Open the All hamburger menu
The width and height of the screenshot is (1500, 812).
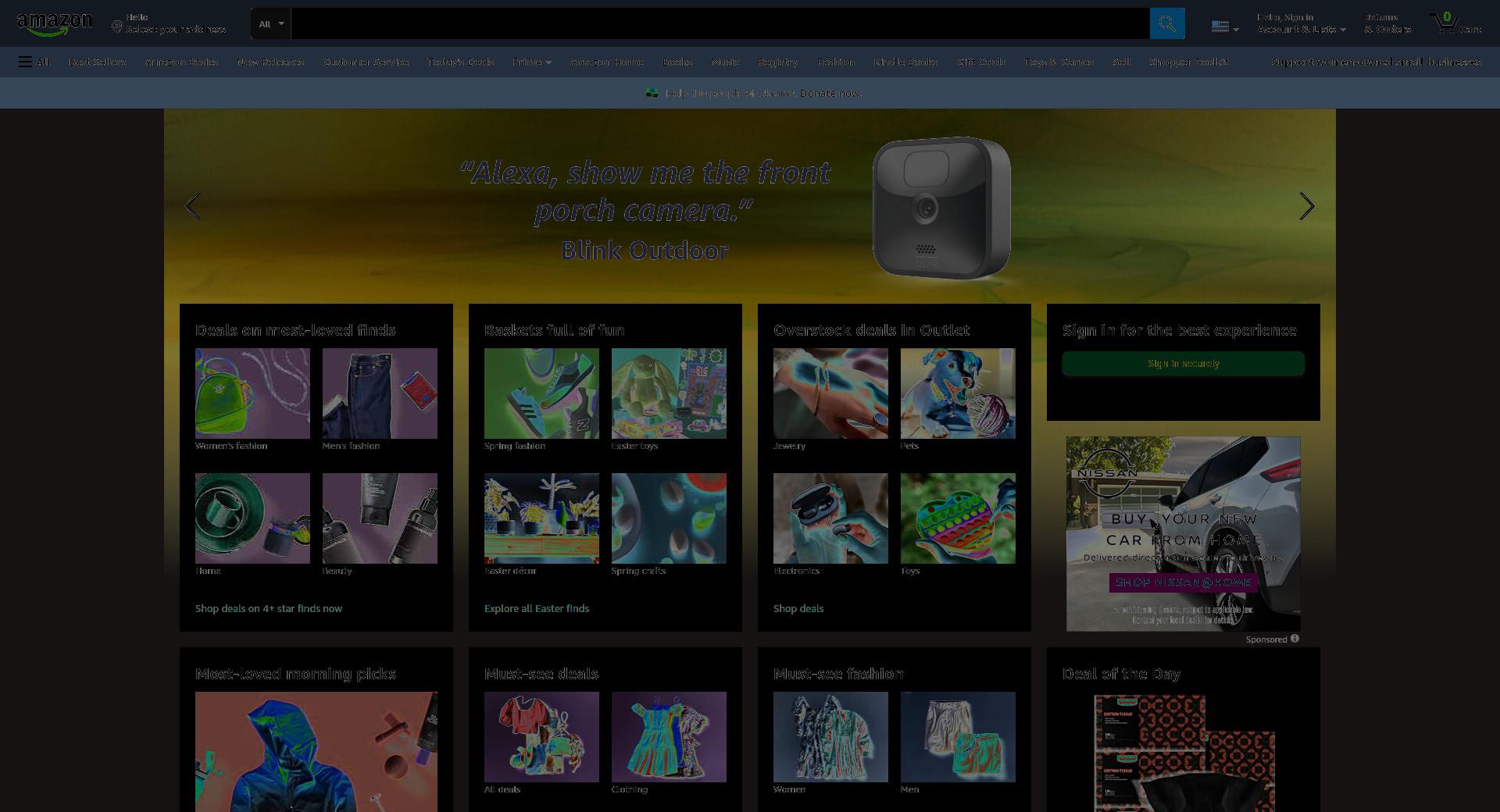point(34,62)
